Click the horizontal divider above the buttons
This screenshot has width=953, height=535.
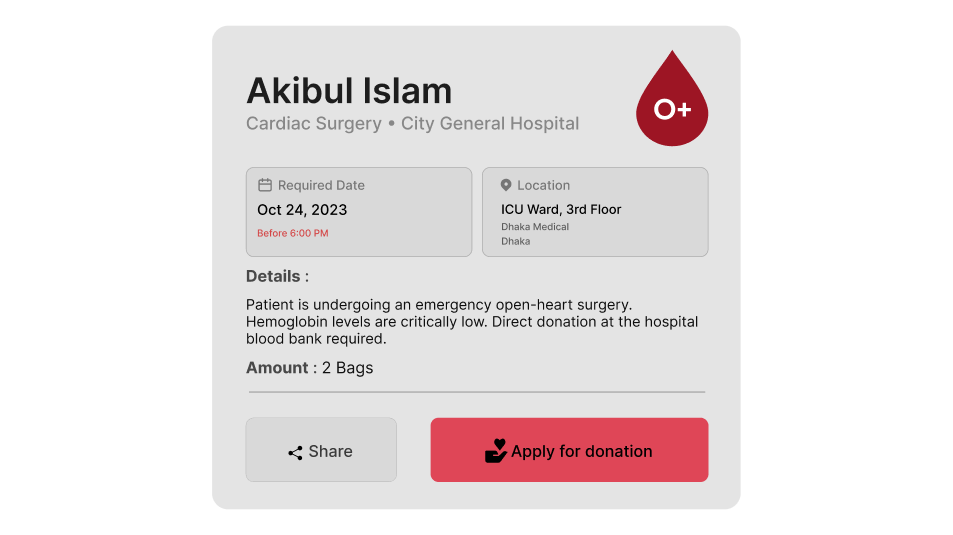477,392
